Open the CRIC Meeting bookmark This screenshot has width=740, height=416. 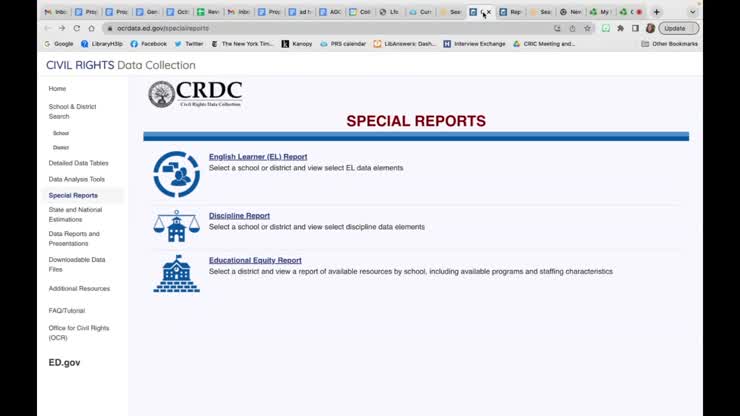tap(544, 44)
